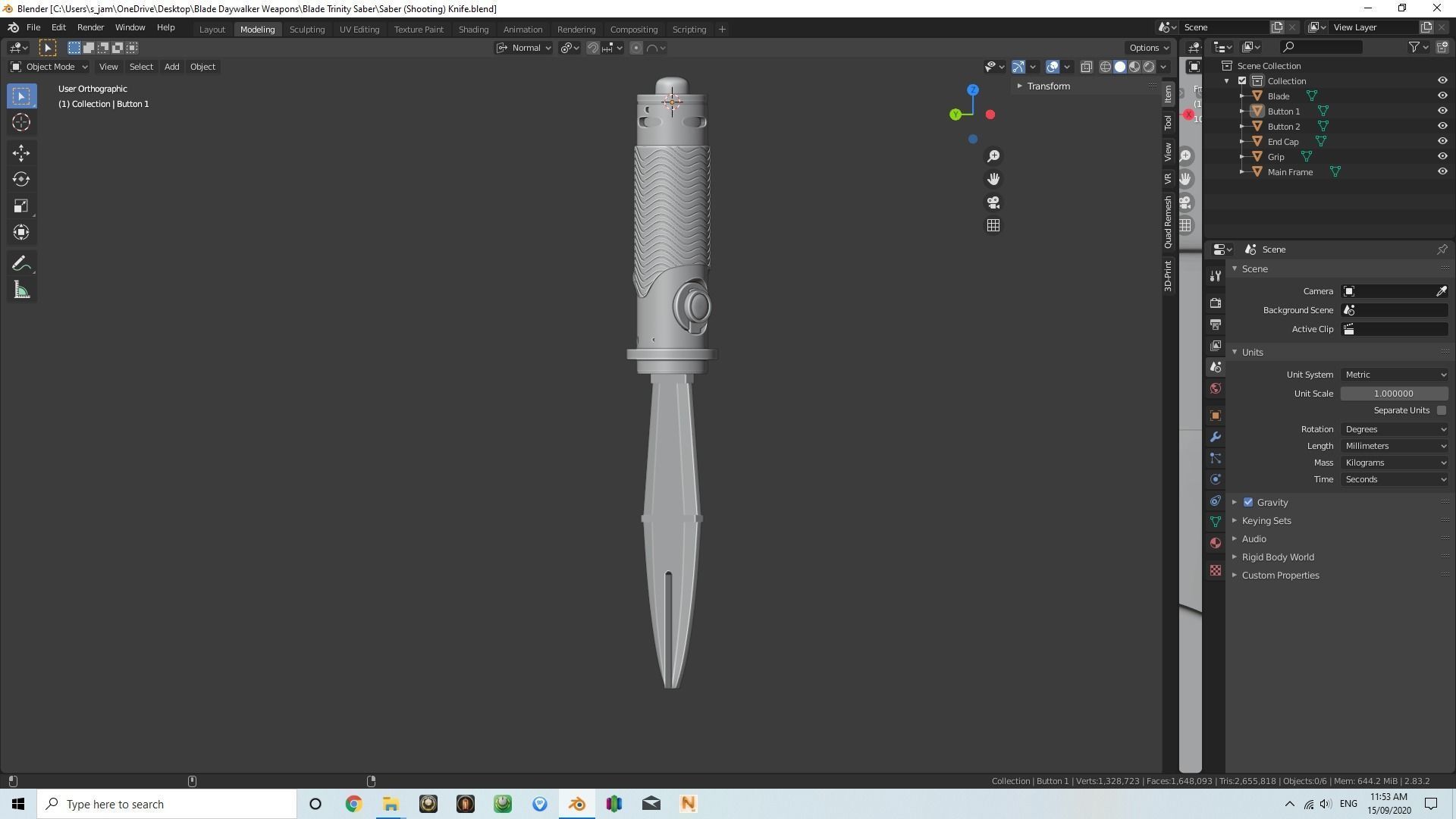
Task: Select the Scale tool
Action: tap(21, 206)
